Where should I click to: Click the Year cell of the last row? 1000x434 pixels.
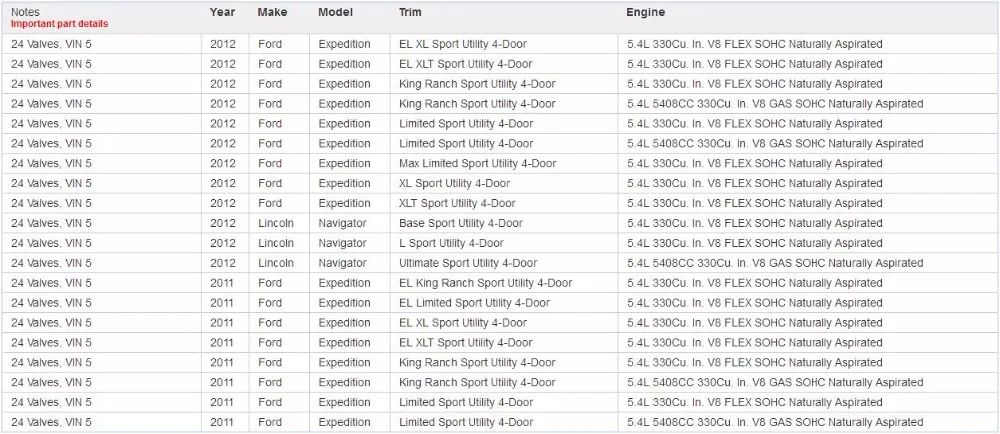coord(223,422)
